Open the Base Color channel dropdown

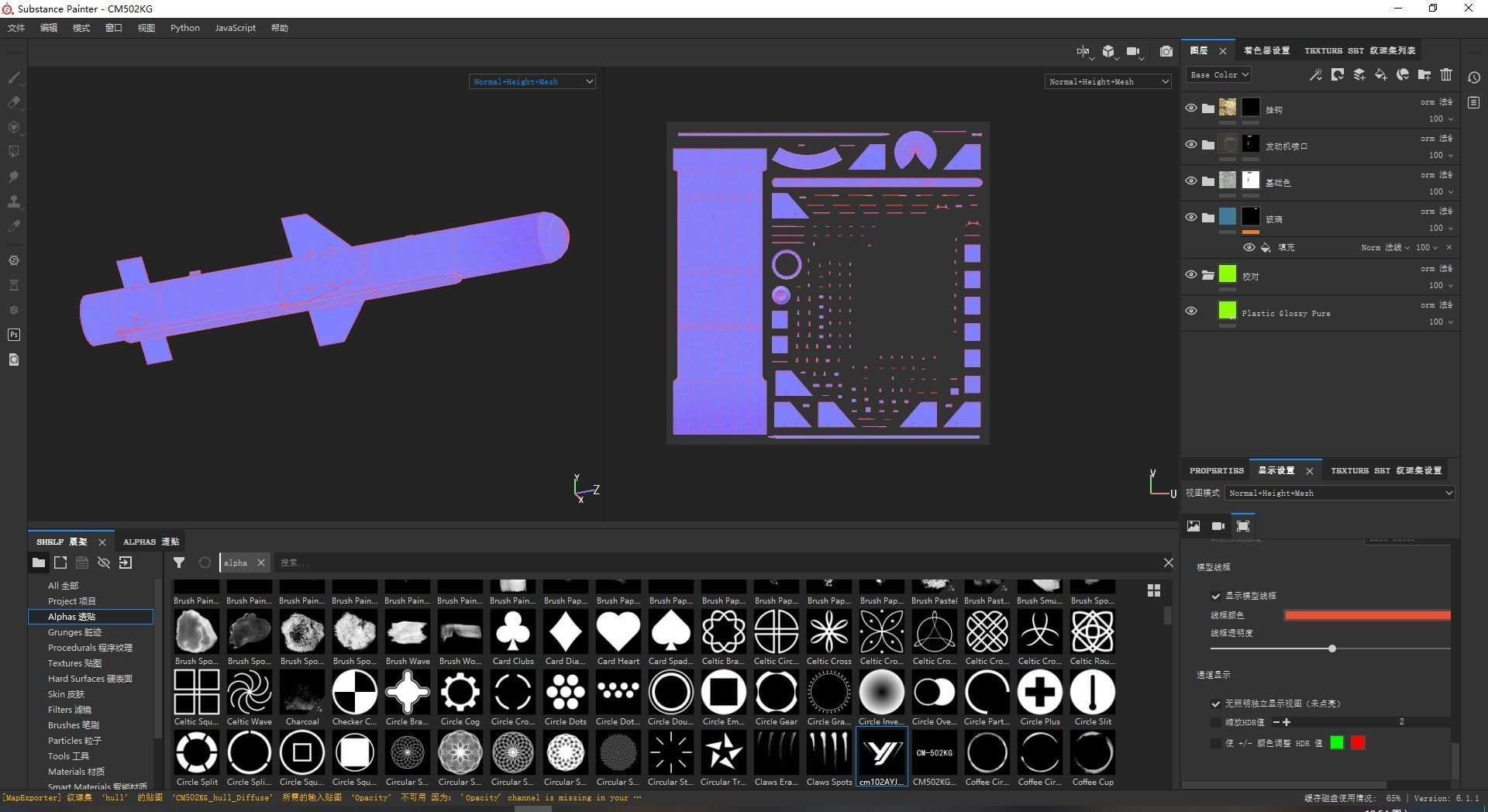1218,74
